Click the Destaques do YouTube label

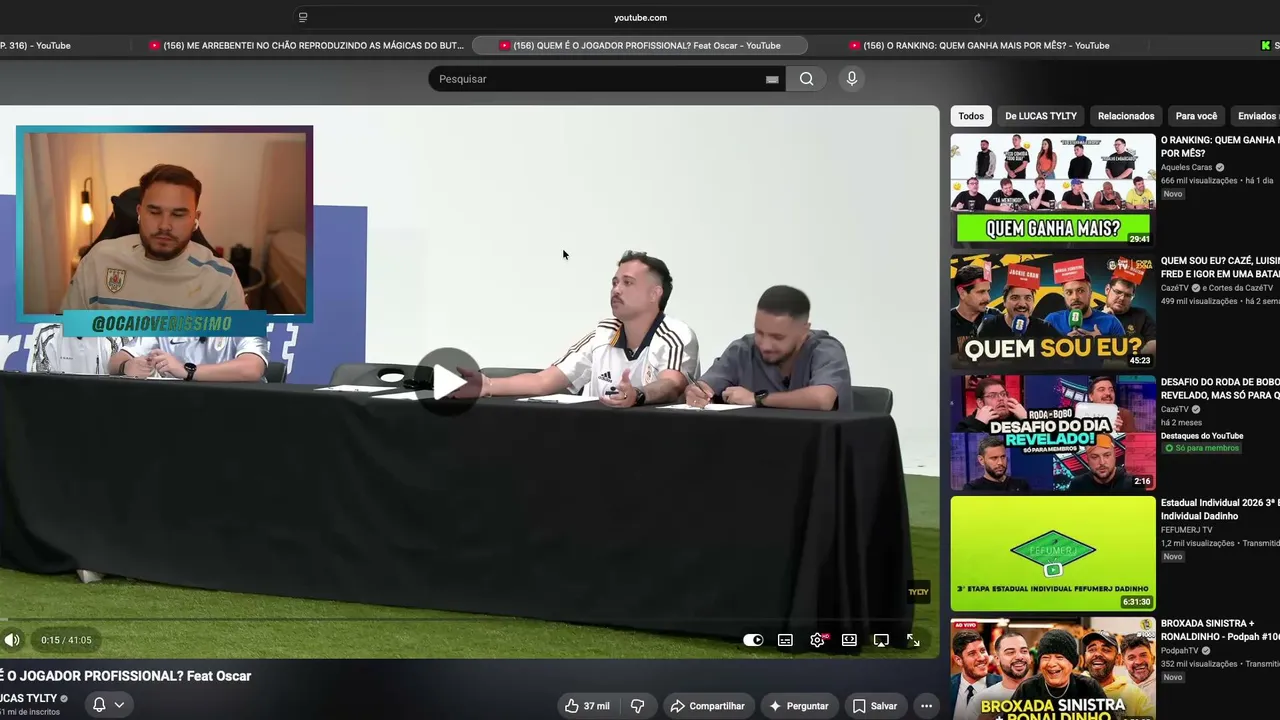1202,436
